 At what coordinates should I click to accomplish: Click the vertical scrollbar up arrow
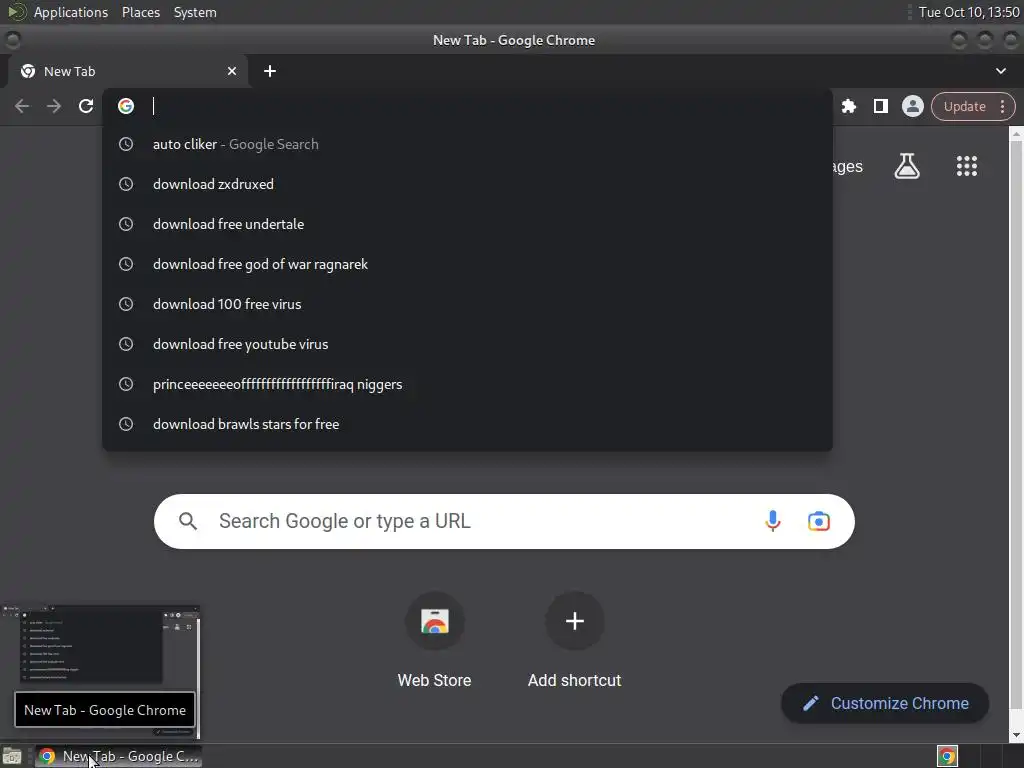[x=1016, y=134]
